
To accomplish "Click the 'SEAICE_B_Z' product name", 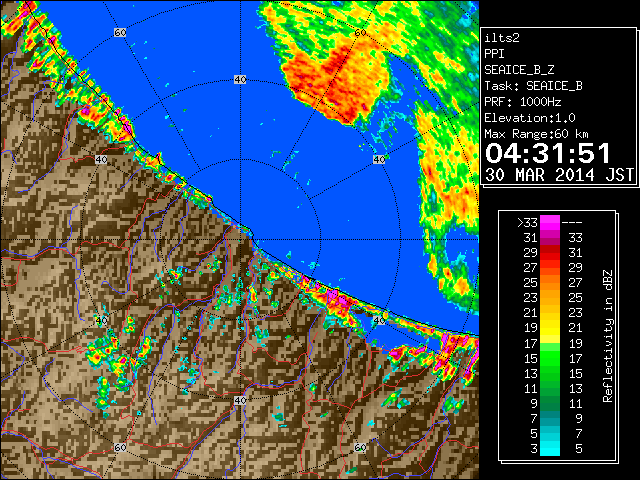I will click(x=519, y=70).
